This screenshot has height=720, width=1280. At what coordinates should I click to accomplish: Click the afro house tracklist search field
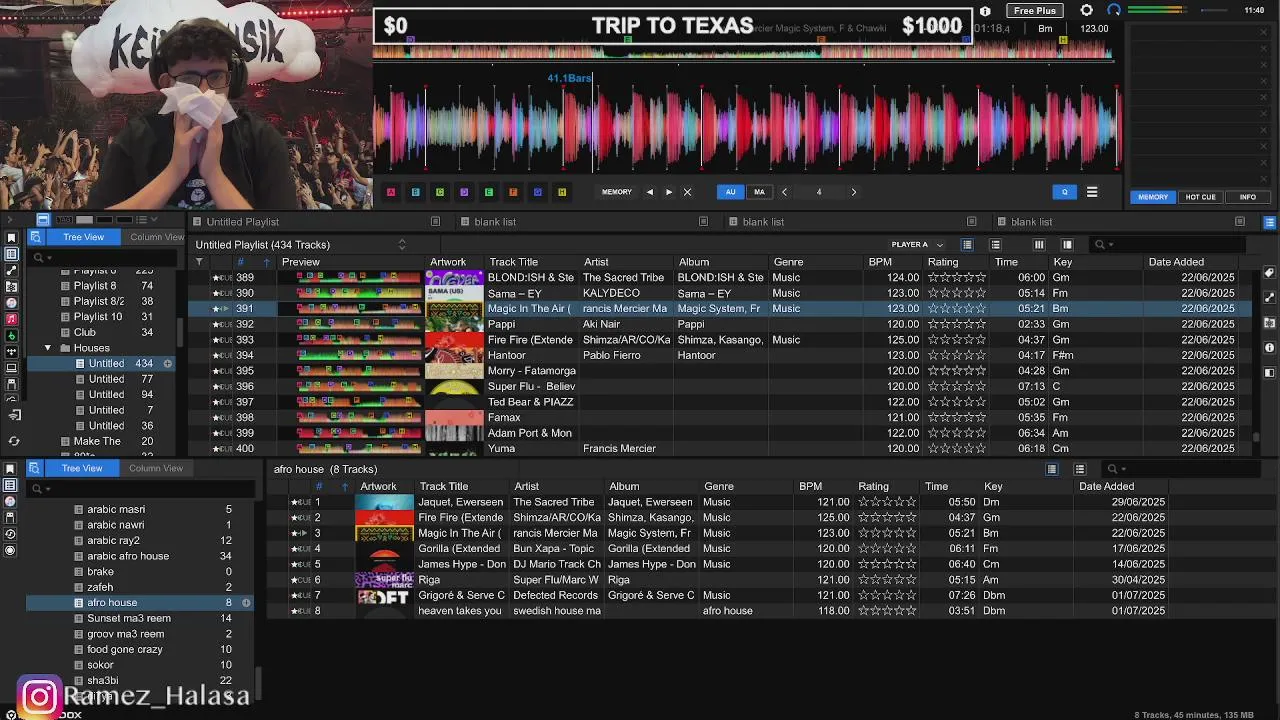[1180, 469]
